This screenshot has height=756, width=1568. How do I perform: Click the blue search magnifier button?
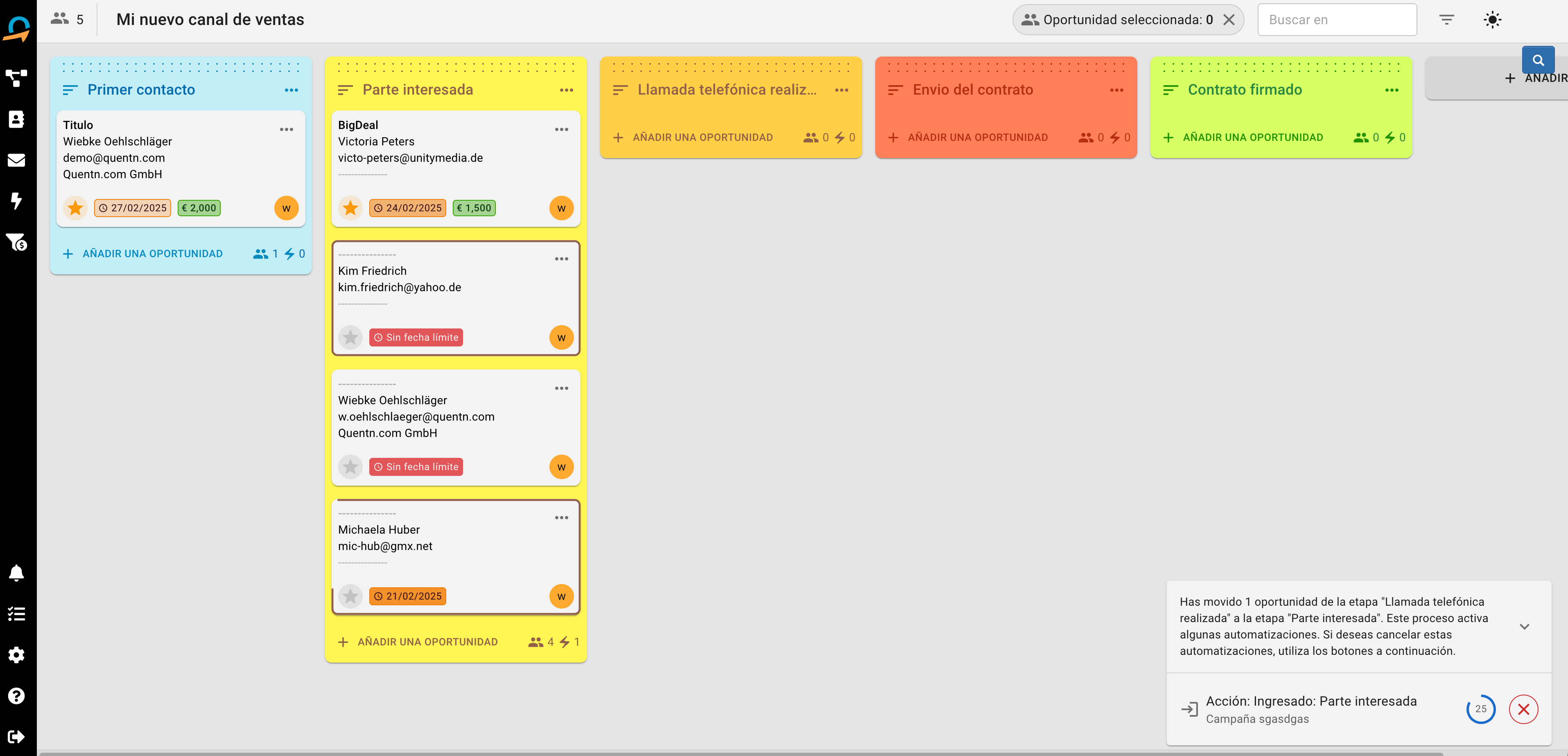point(1538,60)
